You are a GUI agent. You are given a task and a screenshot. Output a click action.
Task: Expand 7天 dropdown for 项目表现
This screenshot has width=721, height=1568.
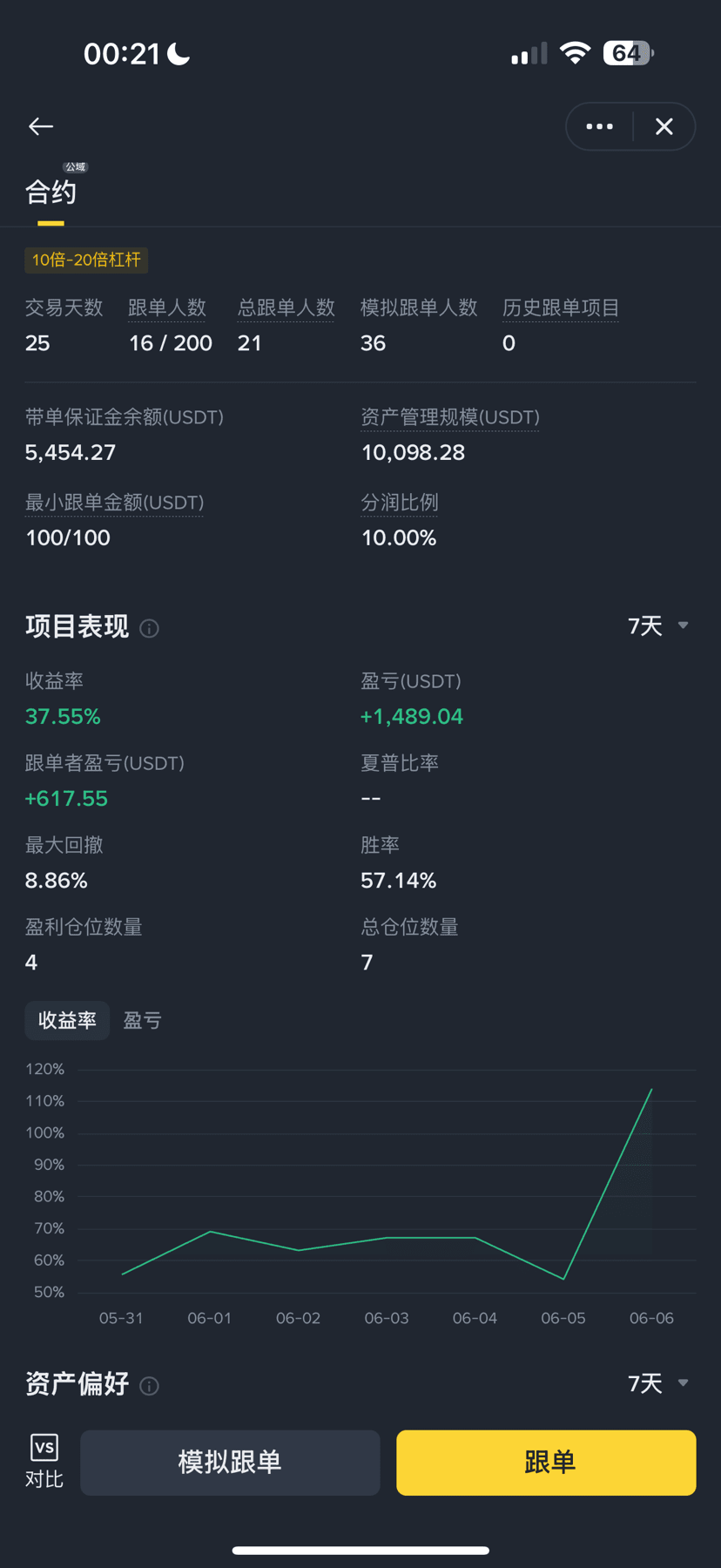pos(658,625)
